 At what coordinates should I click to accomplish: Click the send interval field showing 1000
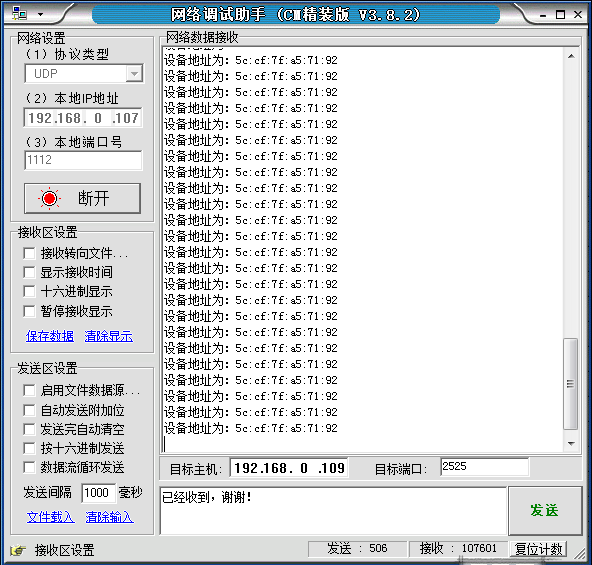pos(99,493)
